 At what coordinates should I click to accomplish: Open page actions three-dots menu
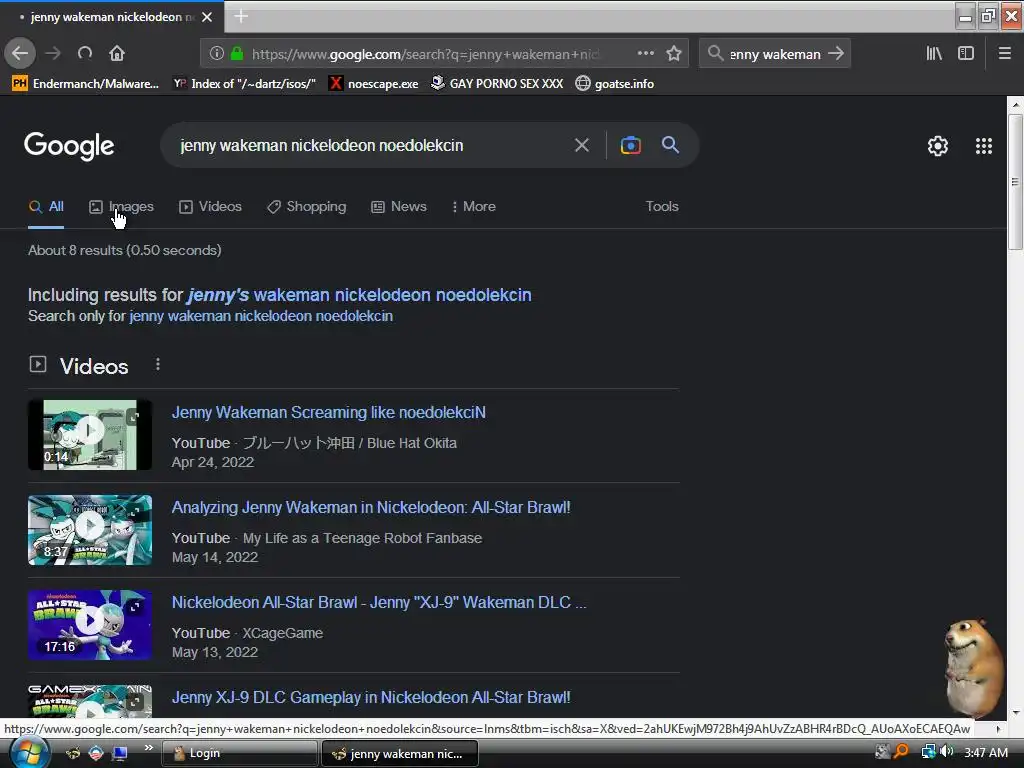point(645,53)
